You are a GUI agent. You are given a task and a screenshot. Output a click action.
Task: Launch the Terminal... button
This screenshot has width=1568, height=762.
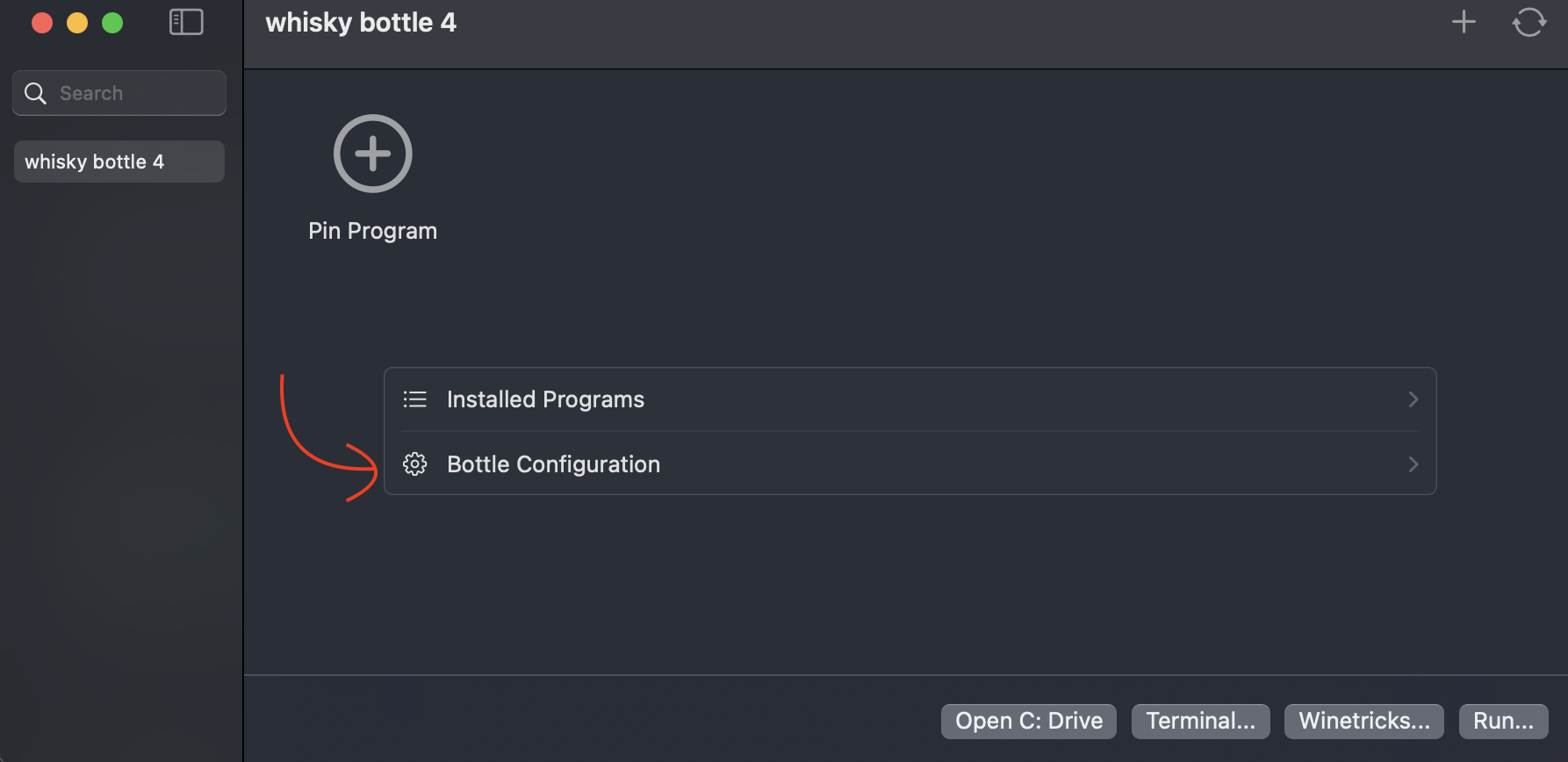tap(1200, 721)
